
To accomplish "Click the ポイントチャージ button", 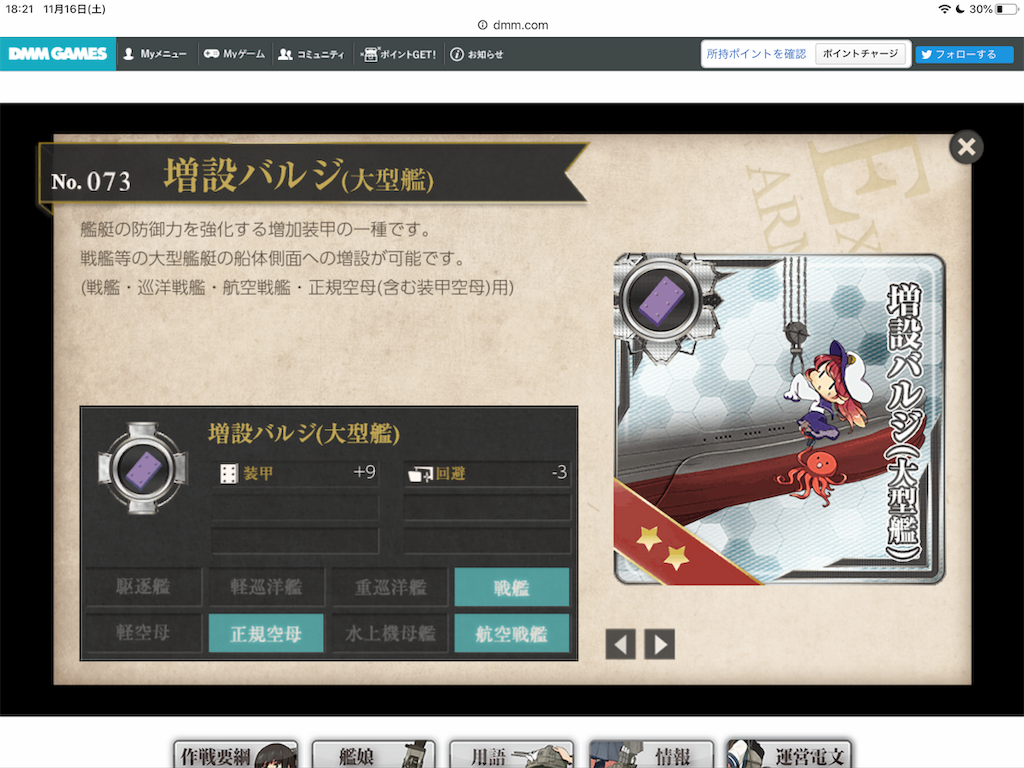I will tap(860, 54).
